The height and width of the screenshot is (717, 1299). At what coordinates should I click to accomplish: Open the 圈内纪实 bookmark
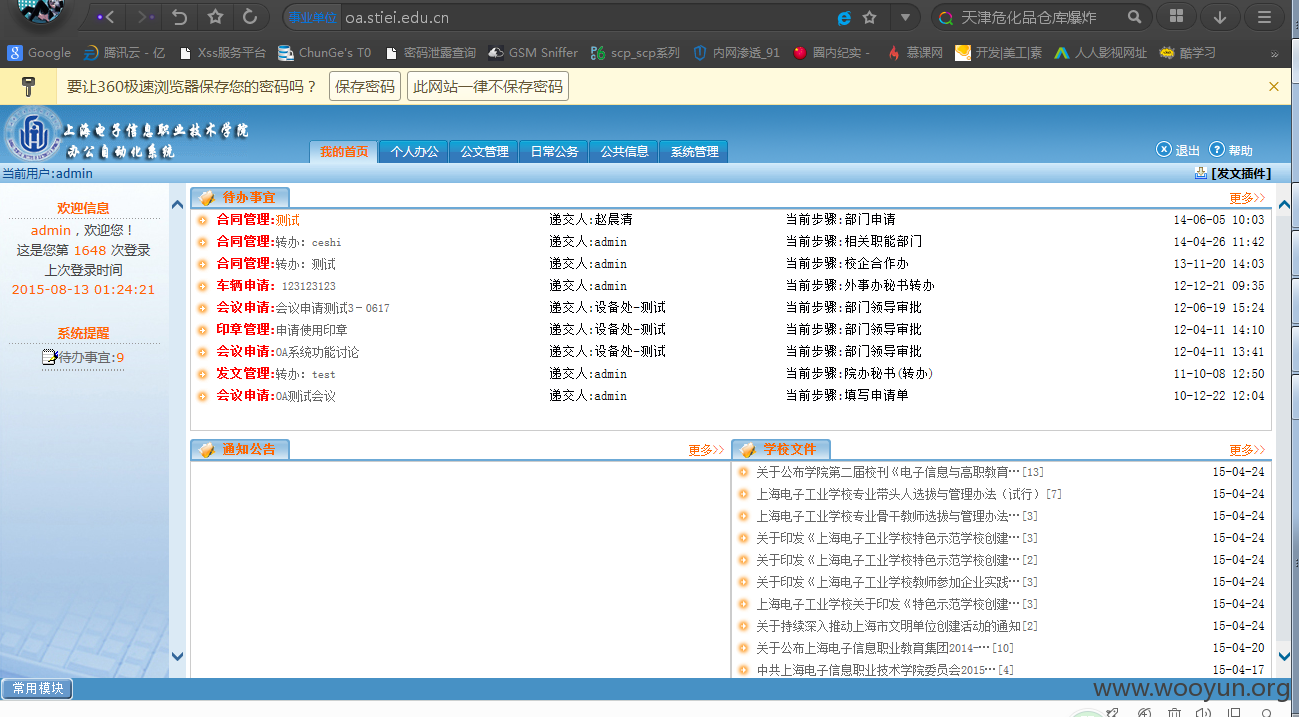[x=832, y=53]
